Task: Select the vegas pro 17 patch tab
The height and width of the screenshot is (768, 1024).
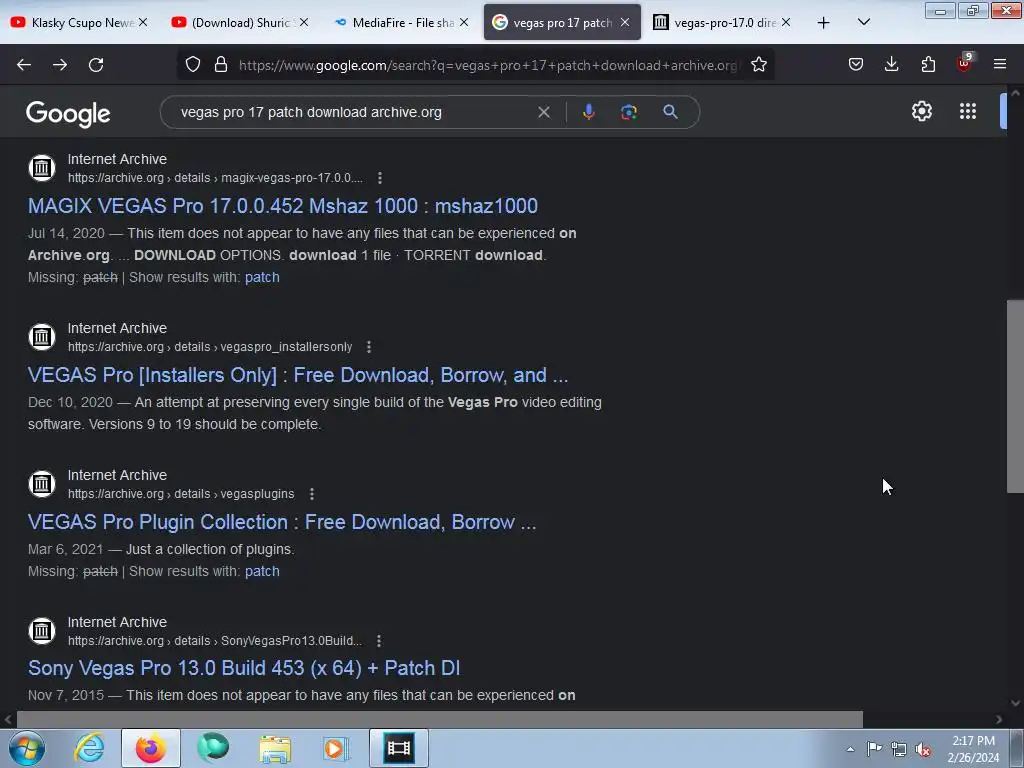Action: click(562, 22)
